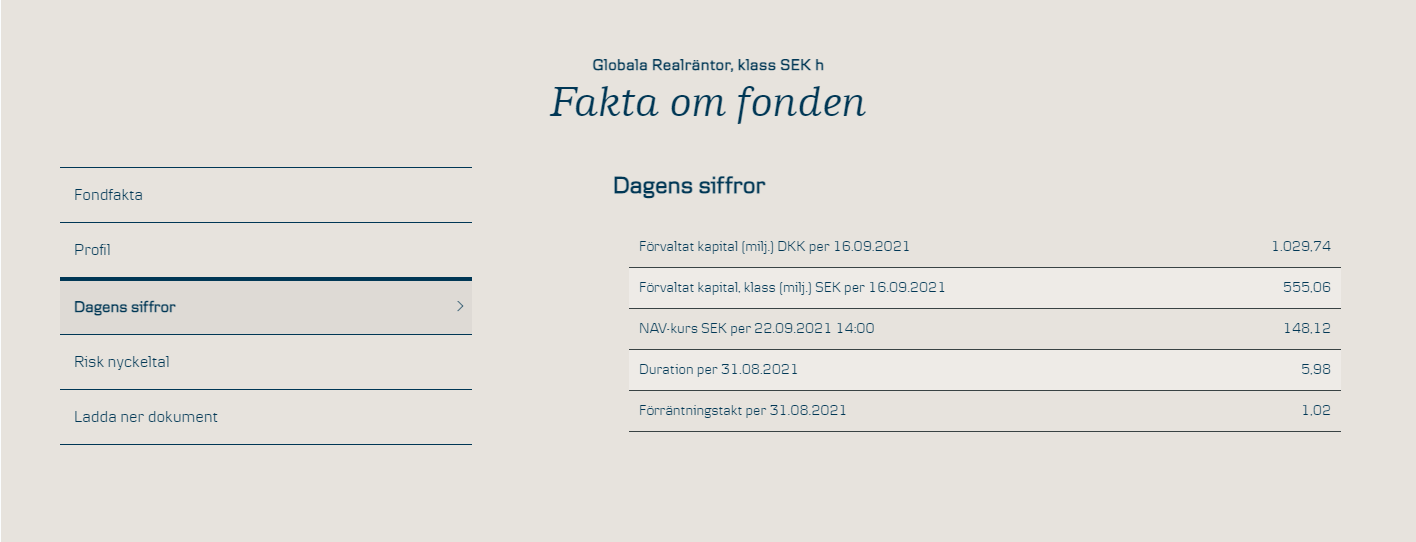Viewport: 1416px width, 542px height.
Task: Open the Fondfakta section
Action: pos(266,195)
